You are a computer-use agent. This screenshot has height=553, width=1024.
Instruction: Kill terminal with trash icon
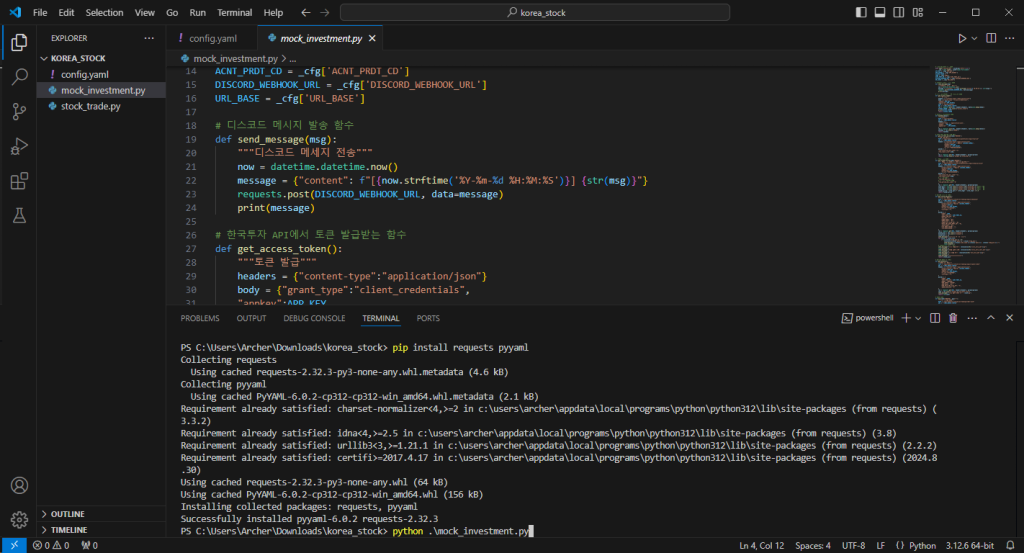pos(953,318)
